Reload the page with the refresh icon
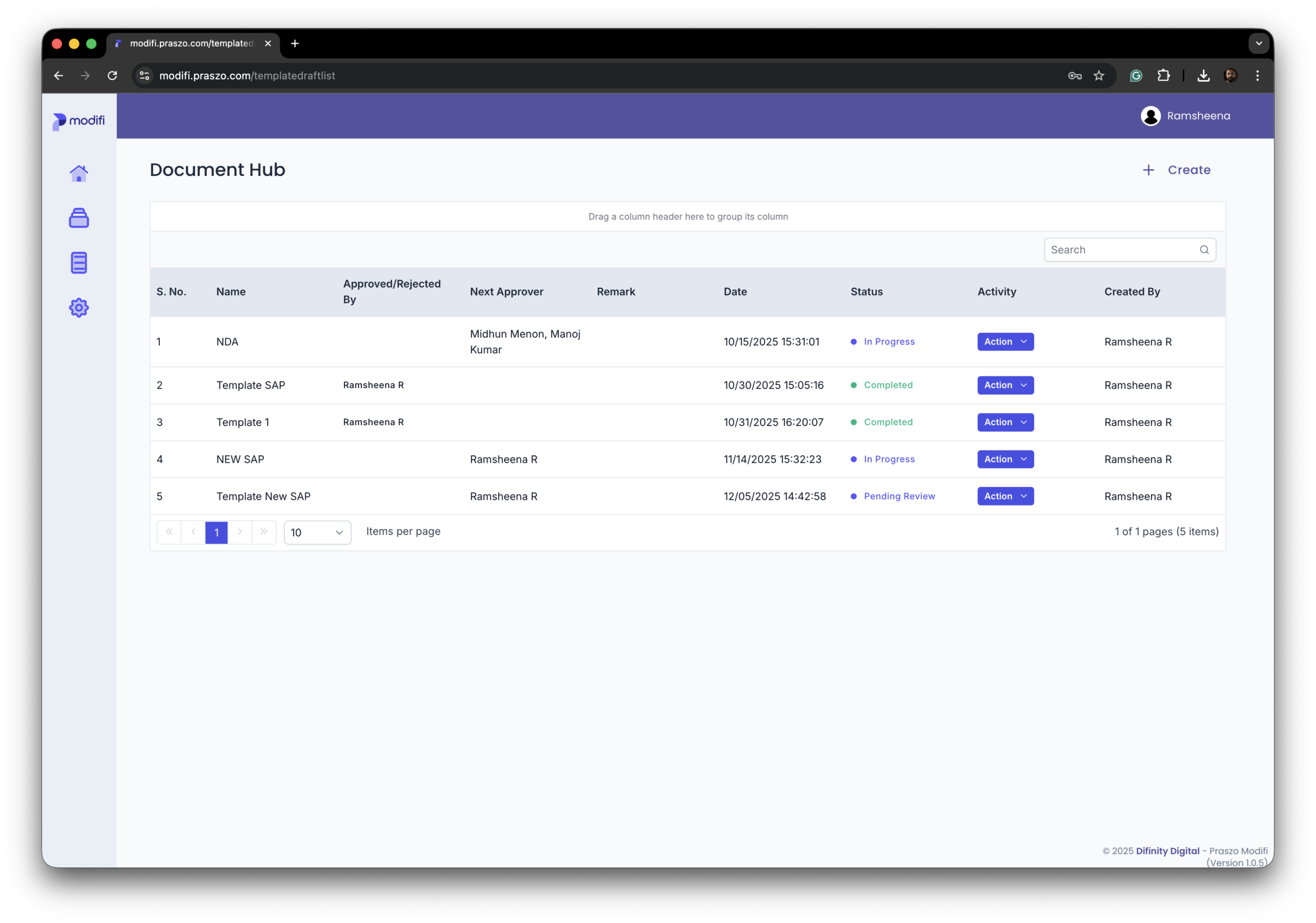1316x923 pixels. tap(113, 76)
